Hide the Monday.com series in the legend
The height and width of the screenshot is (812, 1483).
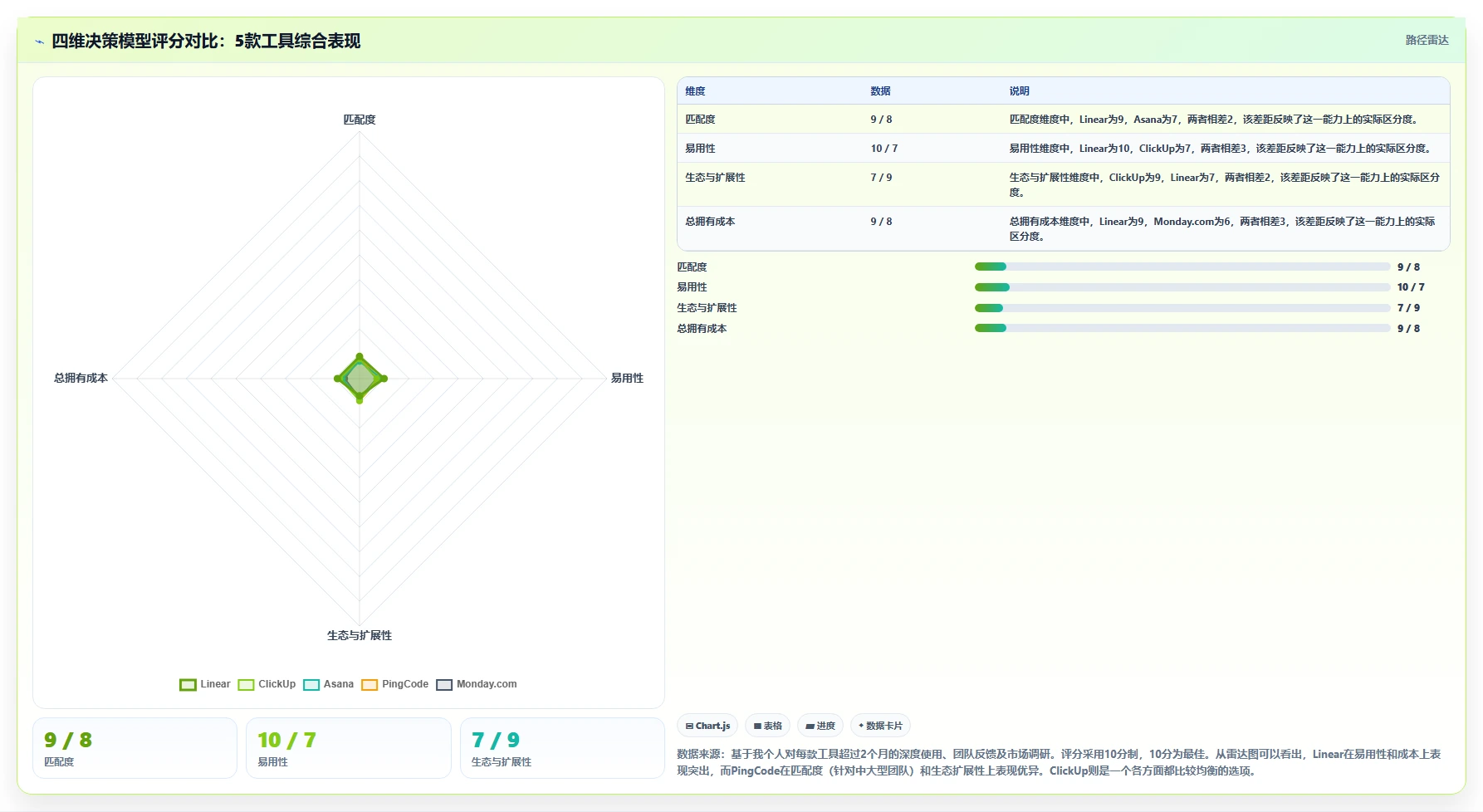tap(477, 684)
